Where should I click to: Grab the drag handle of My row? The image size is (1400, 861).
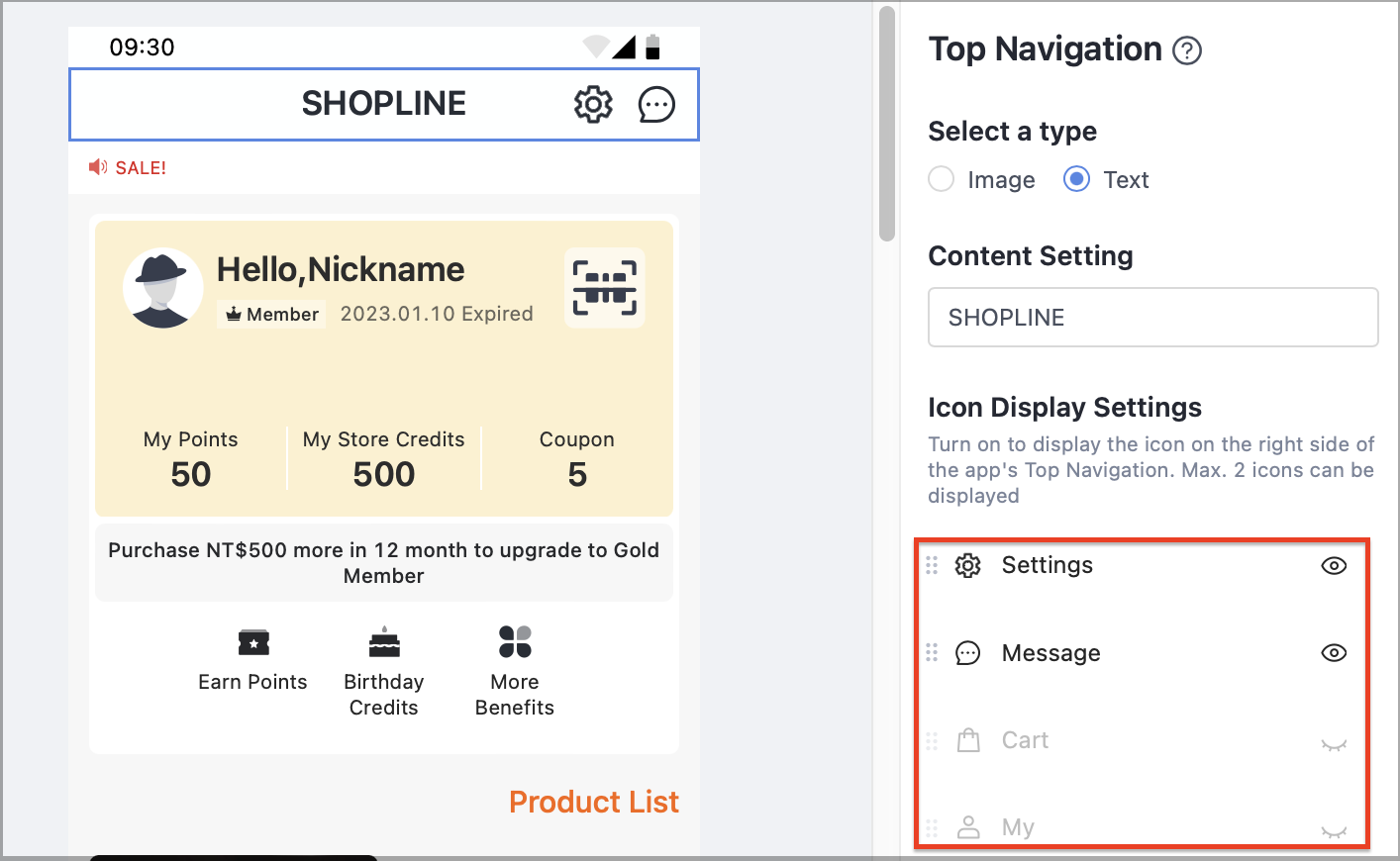[932, 827]
